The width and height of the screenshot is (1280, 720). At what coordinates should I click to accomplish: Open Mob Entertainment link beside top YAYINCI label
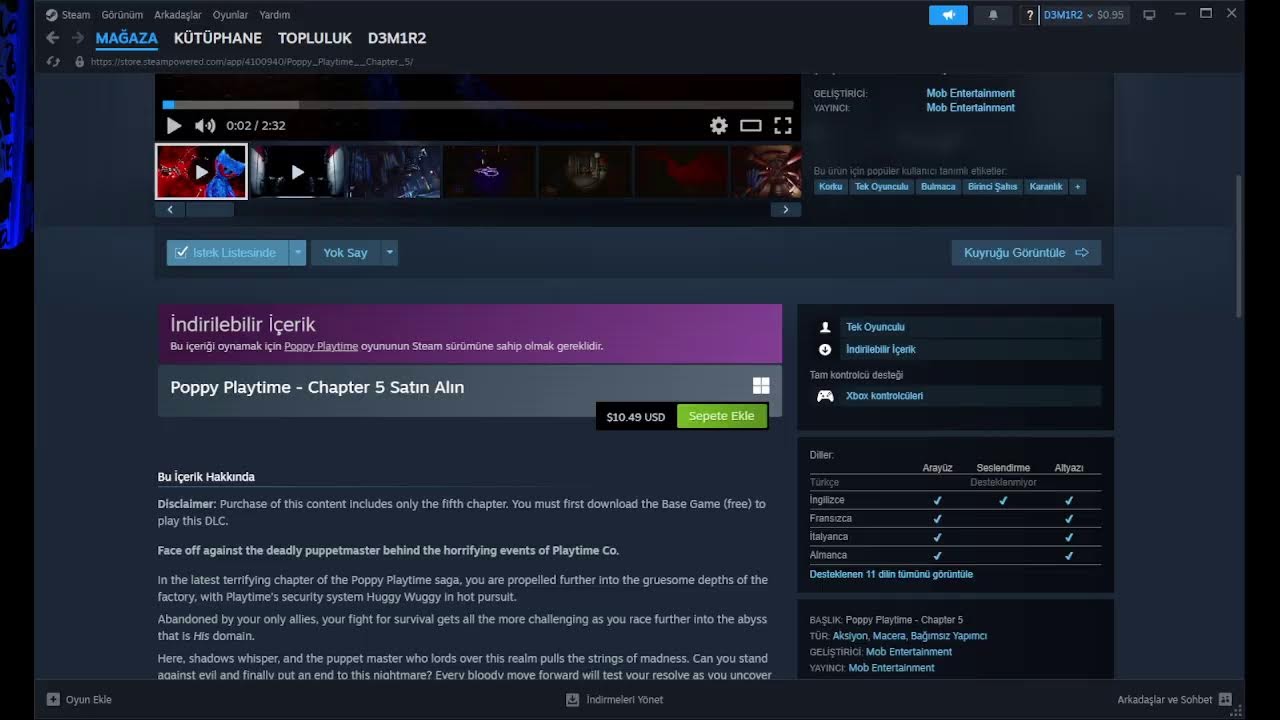[970, 108]
